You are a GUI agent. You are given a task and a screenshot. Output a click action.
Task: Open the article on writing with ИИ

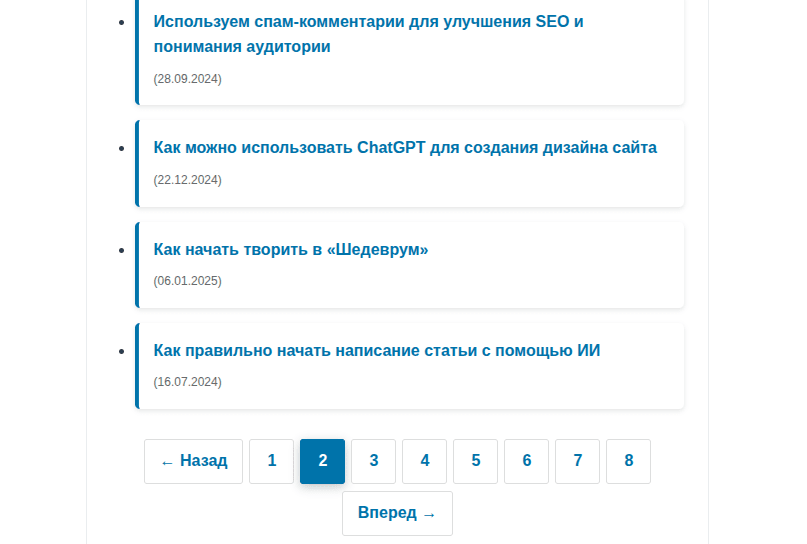[377, 351]
